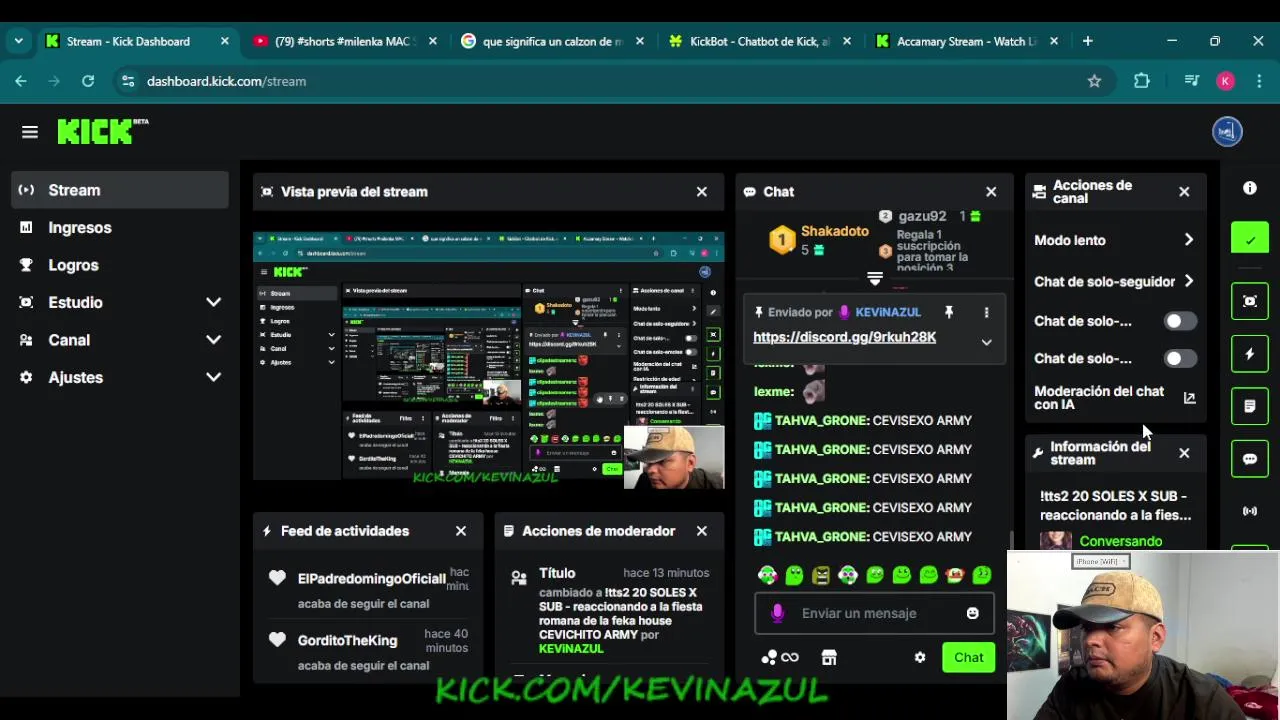
Task: Open Chat de solo-seguidor options arrow
Action: click(x=1189, y=281)
